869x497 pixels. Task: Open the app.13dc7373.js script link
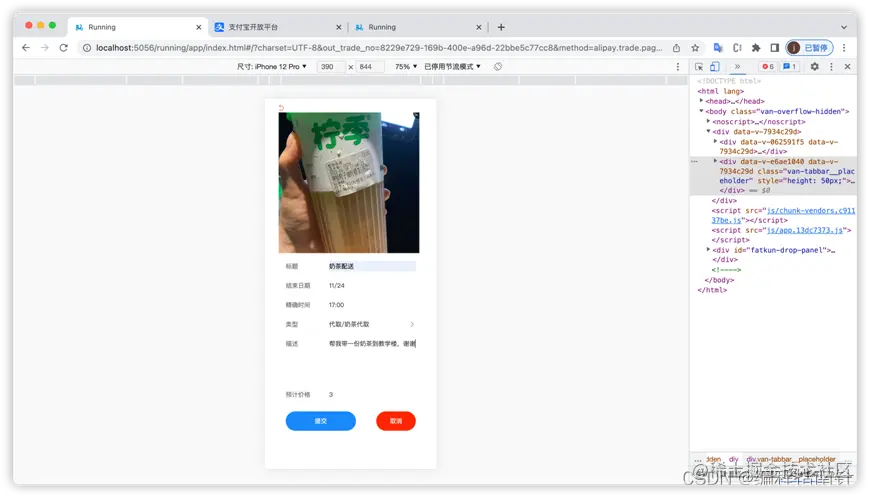(805, 230)
